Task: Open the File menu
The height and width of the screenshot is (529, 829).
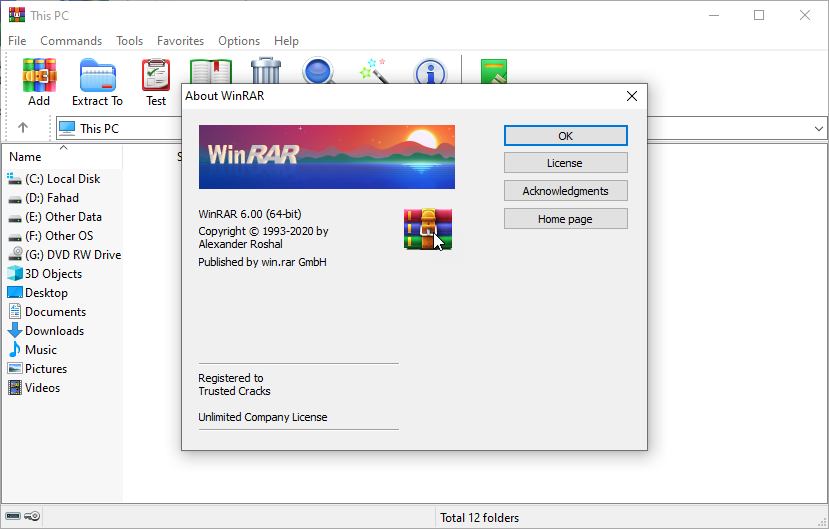Action: [x=17, y=41]
